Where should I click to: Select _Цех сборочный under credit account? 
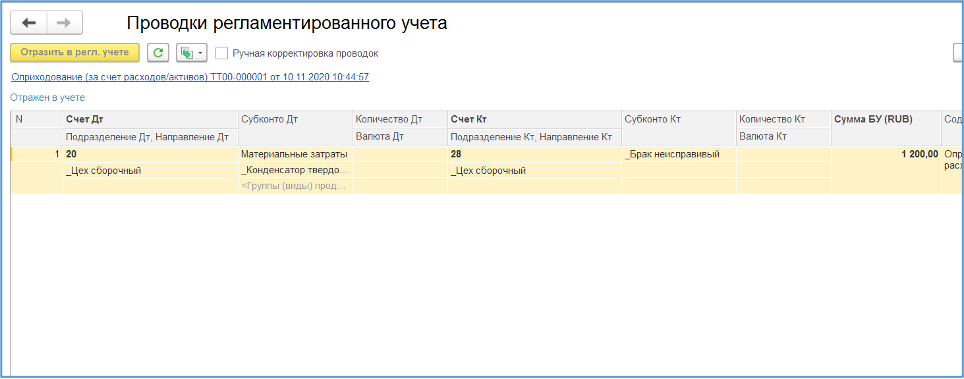click(534, 170)
